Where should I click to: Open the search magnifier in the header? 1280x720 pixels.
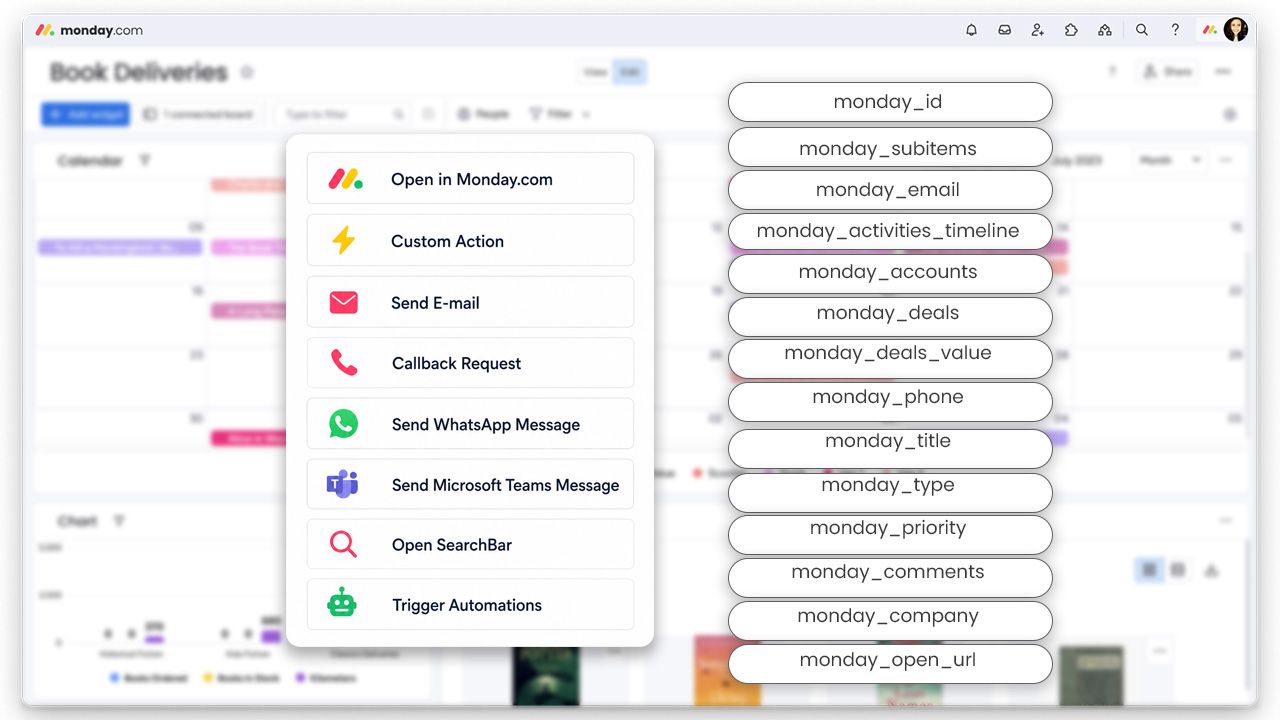point(1141,30)
